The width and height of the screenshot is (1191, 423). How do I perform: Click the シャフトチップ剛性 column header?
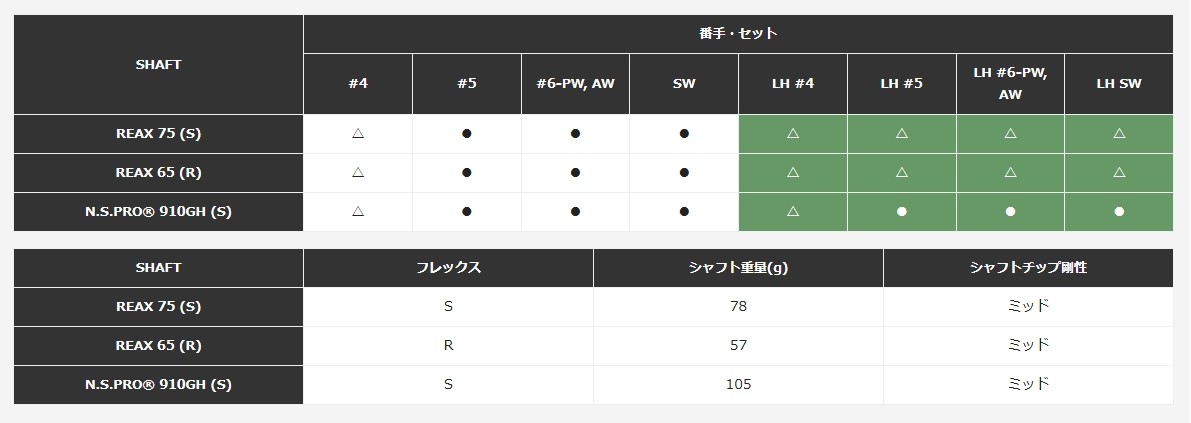pyautogui.click(x=1028, y=268)
